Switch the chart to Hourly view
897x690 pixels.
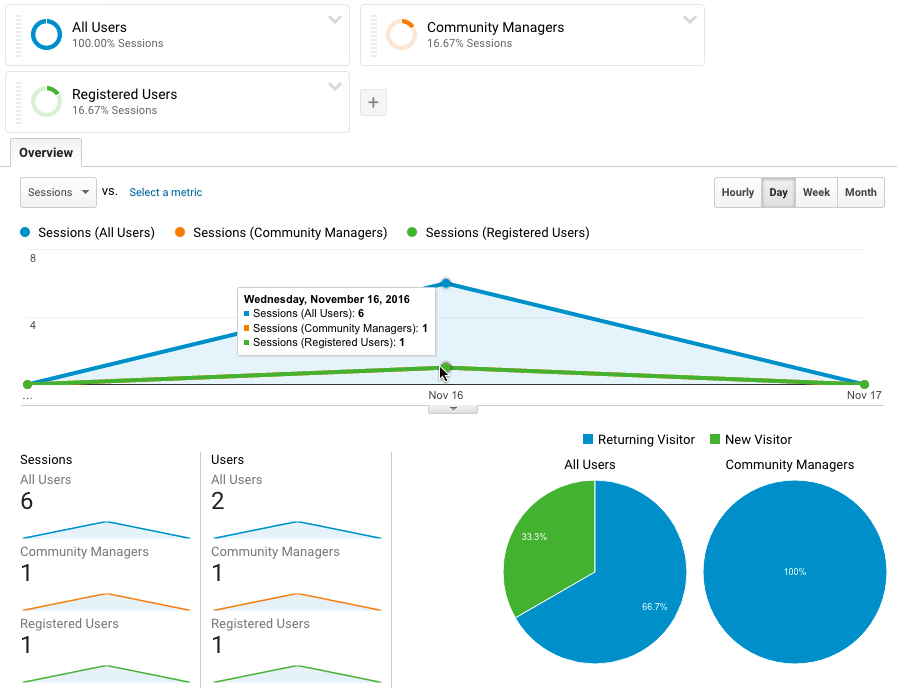737,192
